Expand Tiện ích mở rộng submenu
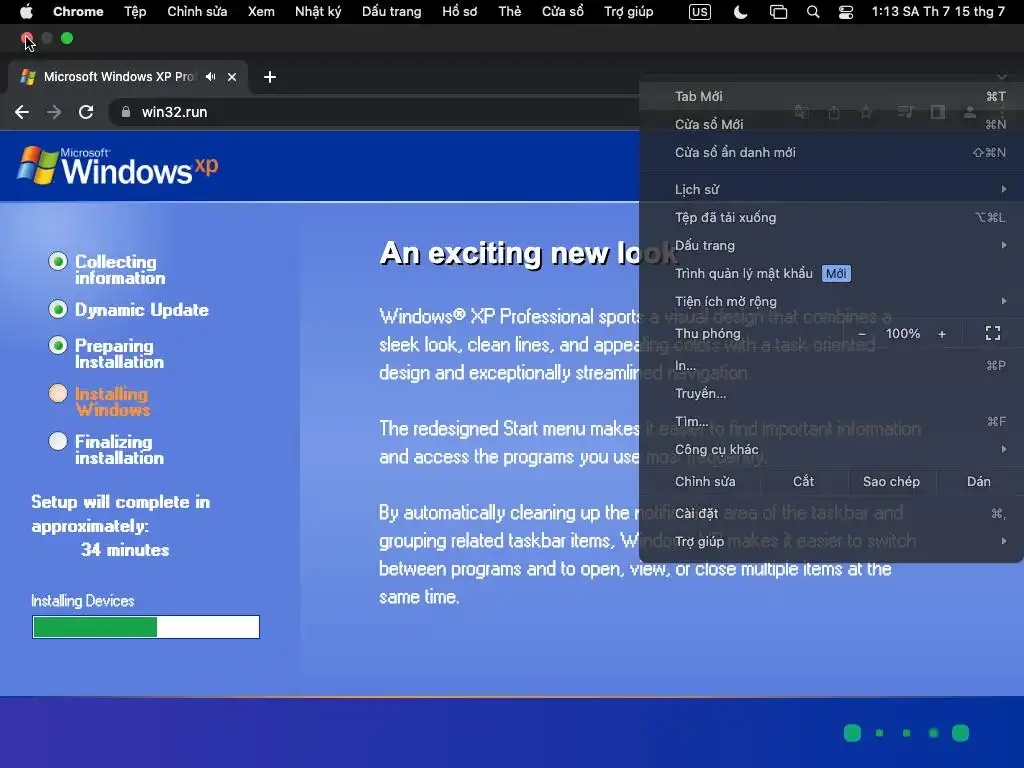The height and width of the screenshot is (768, 1024). pyautogui.click(x=831, y=302)
